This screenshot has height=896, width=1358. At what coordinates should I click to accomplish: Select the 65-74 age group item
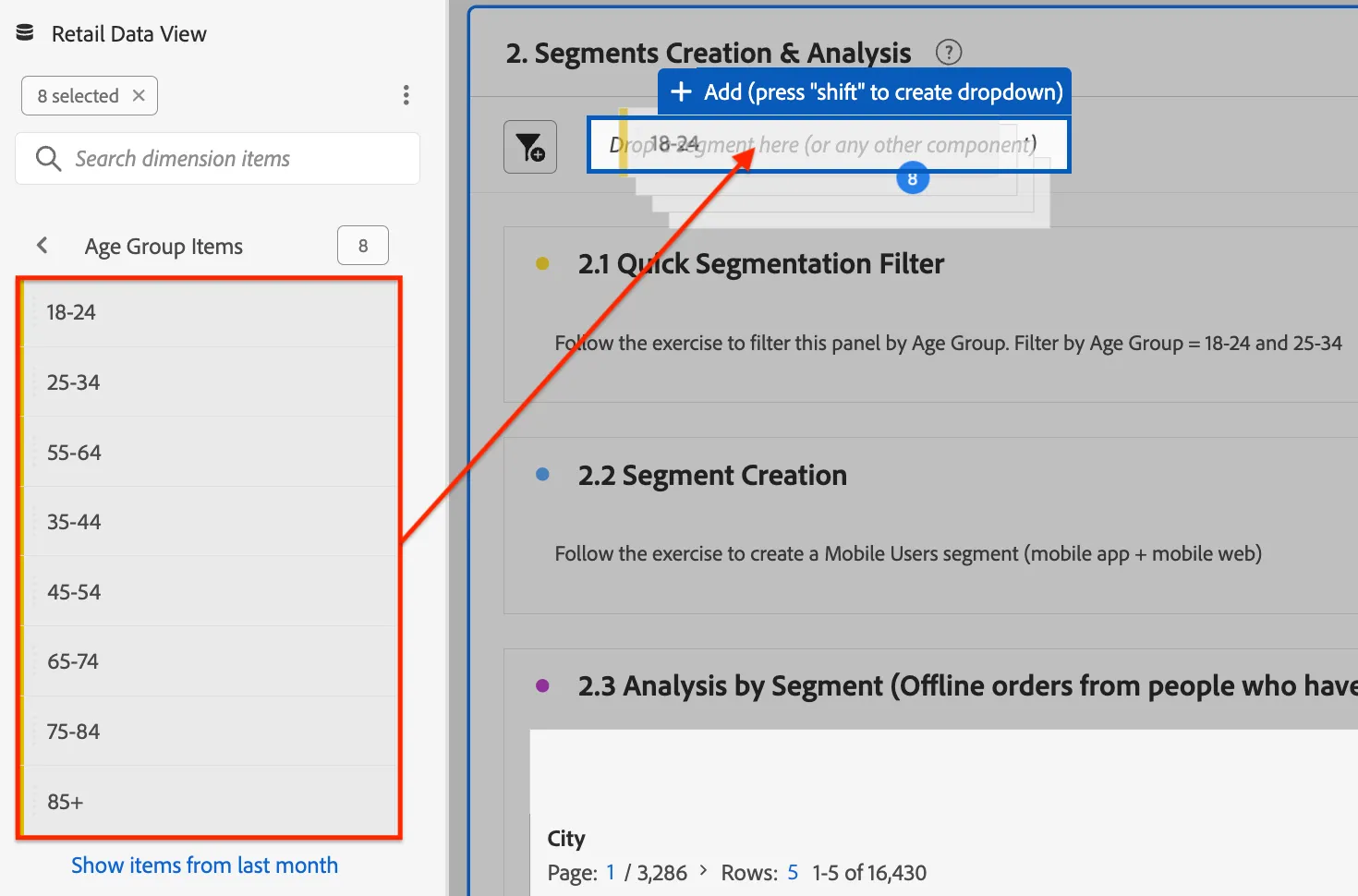tap(211, 661)
